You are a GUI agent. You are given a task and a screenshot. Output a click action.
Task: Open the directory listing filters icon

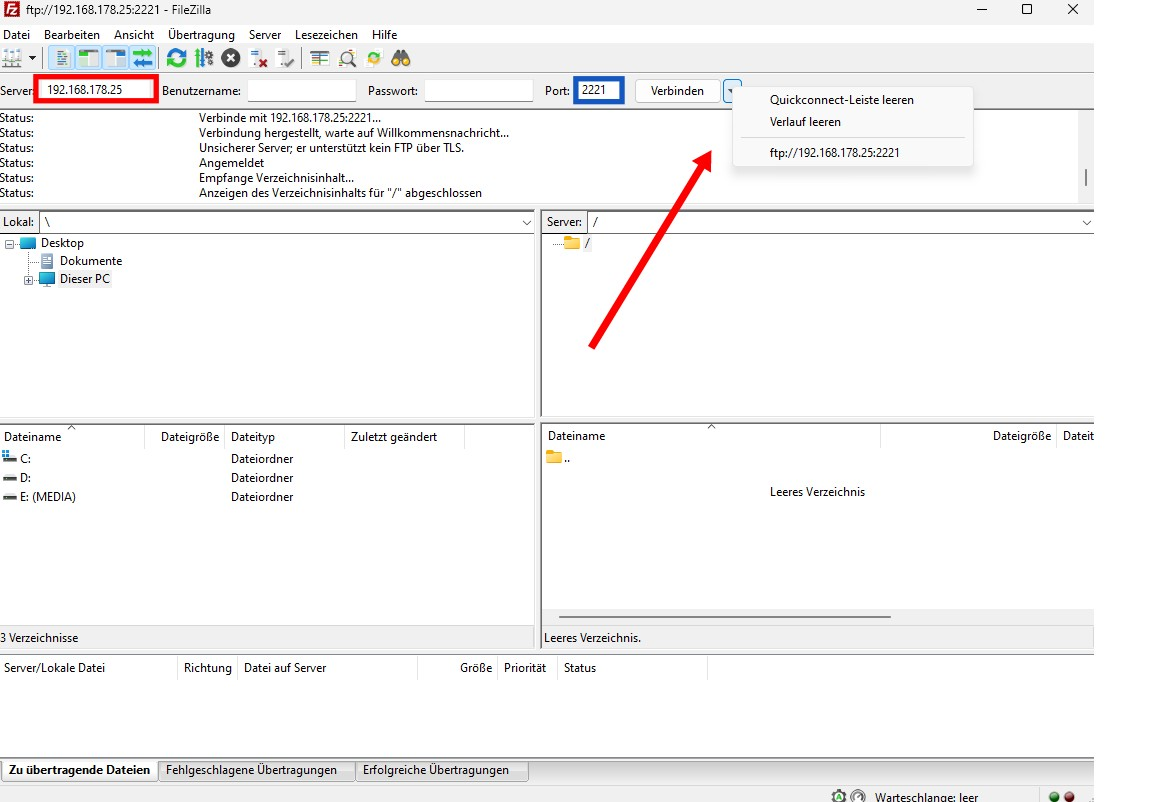(319, 58)
